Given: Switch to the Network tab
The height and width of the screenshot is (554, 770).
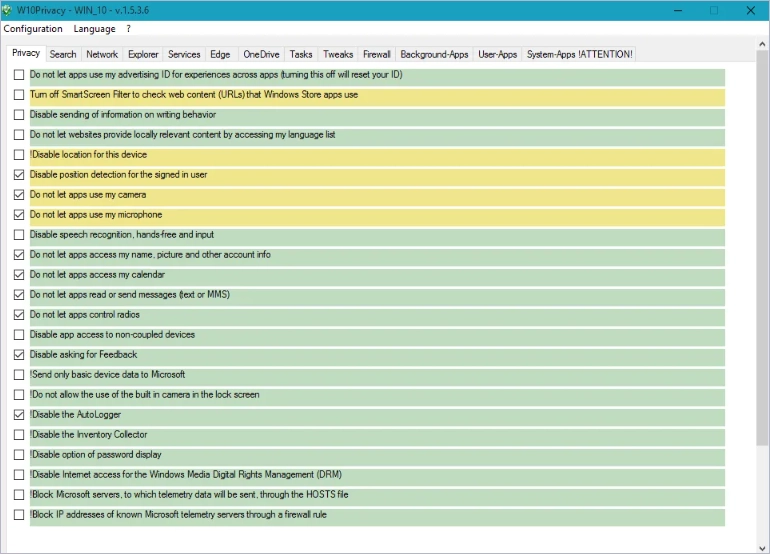Looking at the screenshot, I should point(102,54).
